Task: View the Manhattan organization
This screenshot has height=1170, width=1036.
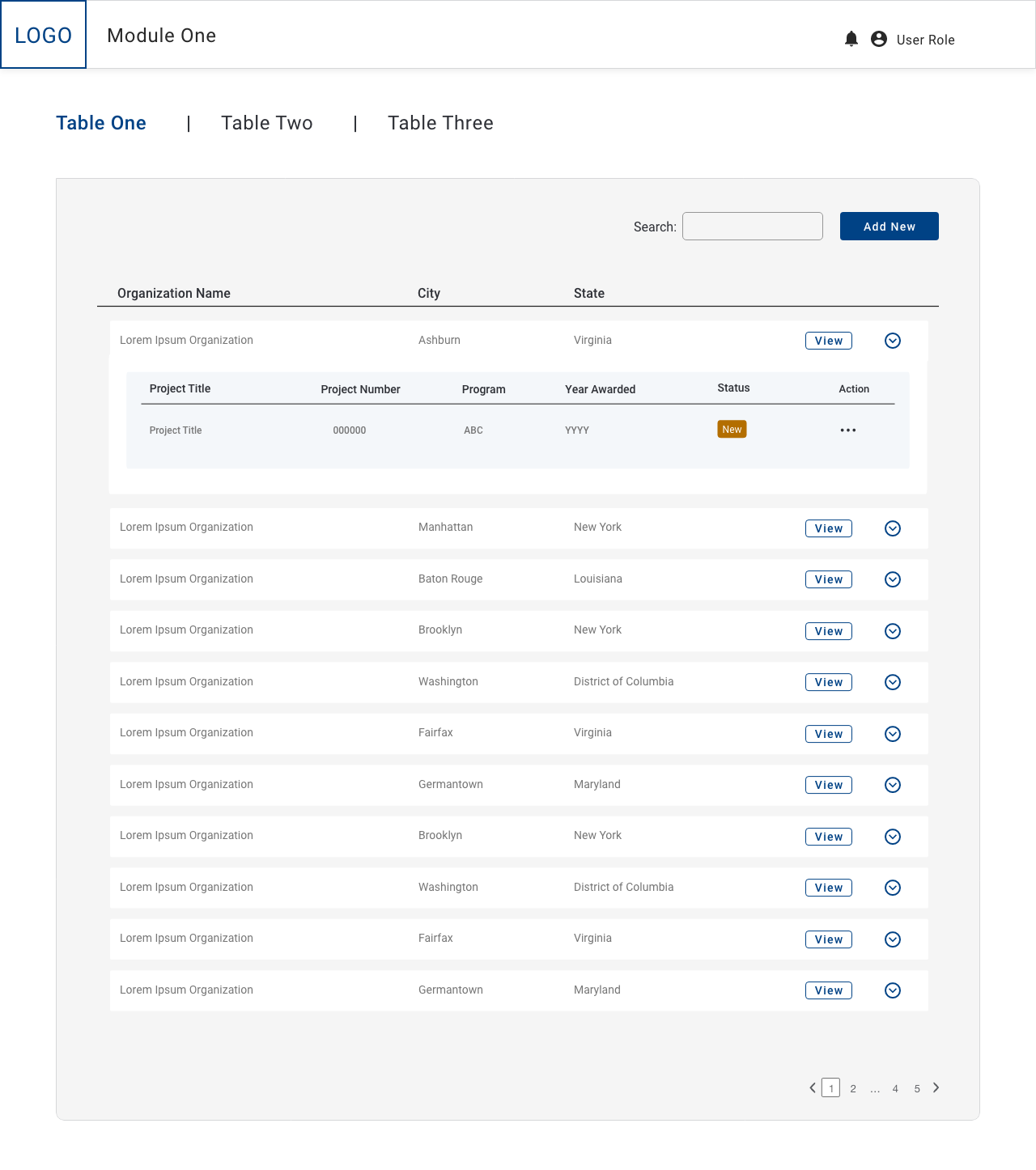Action: 829,528
